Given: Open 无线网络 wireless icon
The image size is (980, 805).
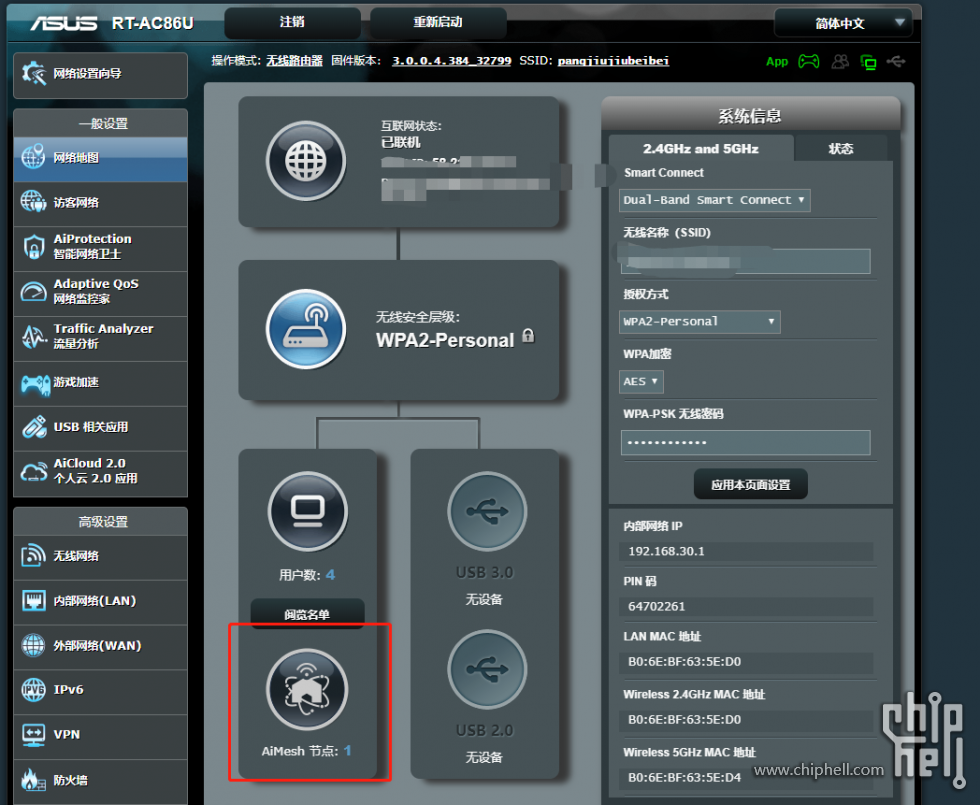Looking at the screenshot, I should click(x=33, y=555).
